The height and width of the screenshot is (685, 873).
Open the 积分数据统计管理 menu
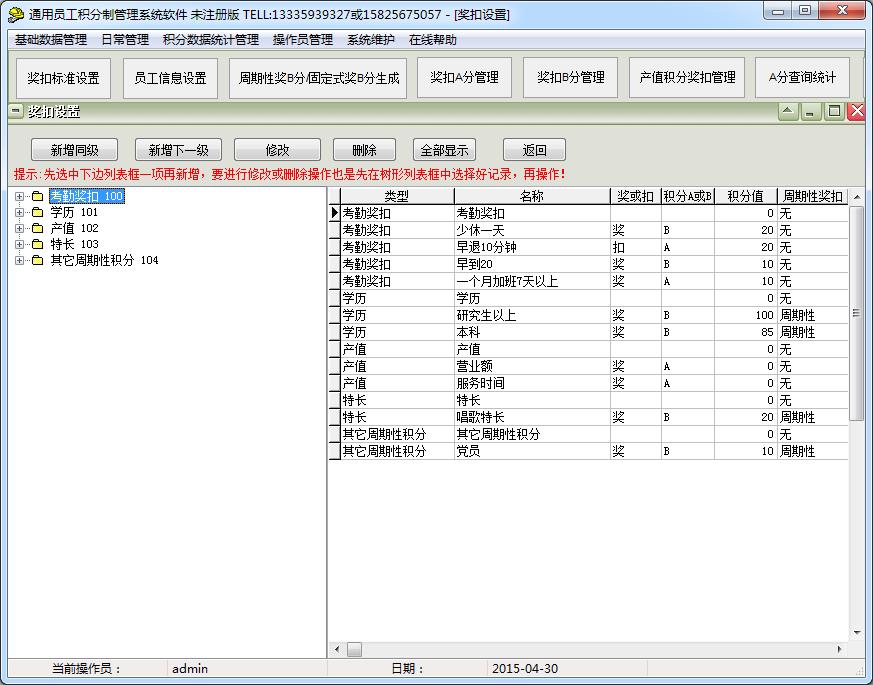210,40
